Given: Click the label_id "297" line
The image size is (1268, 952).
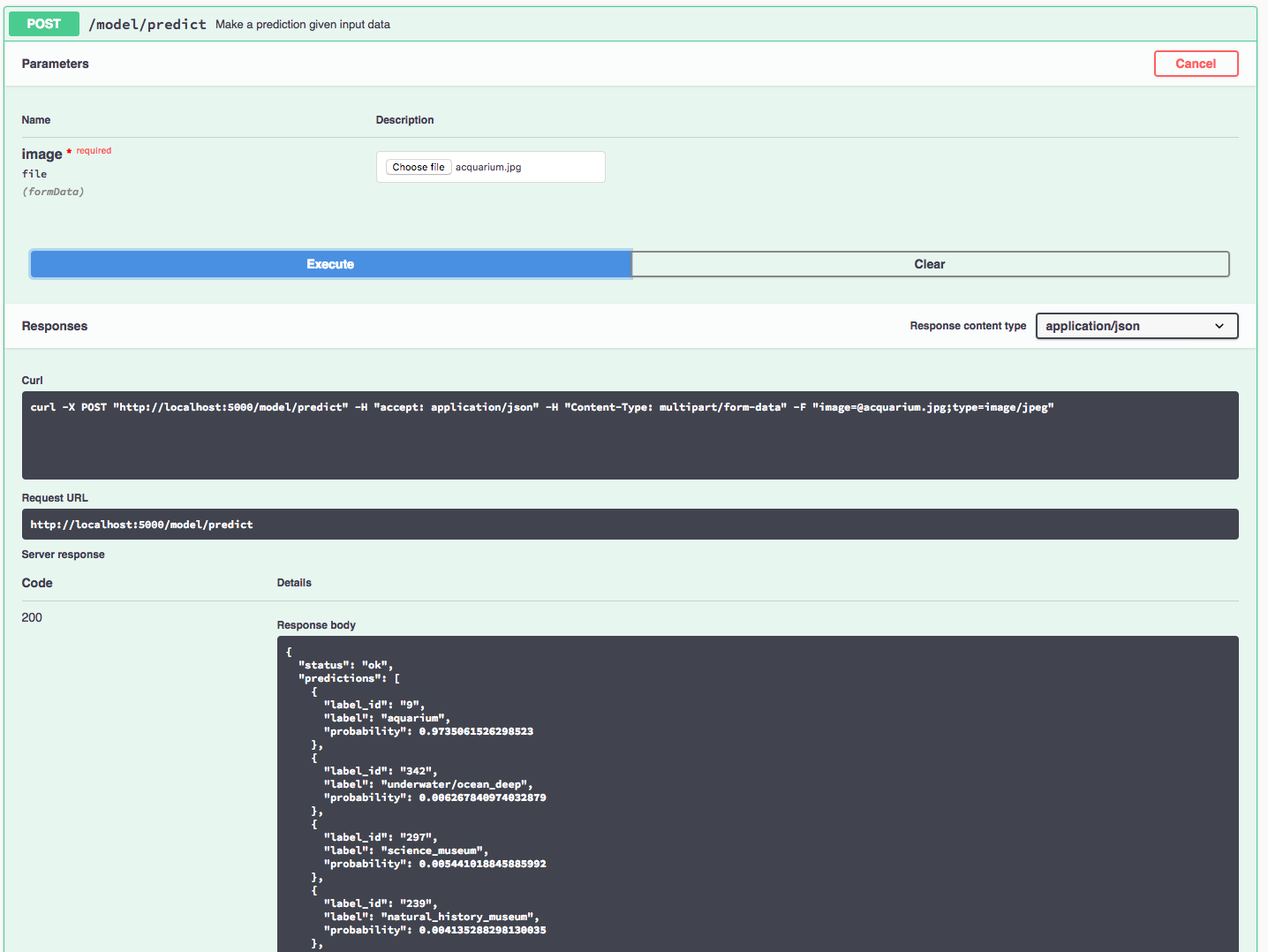Looking at the screenshot, I should point(381,837).
